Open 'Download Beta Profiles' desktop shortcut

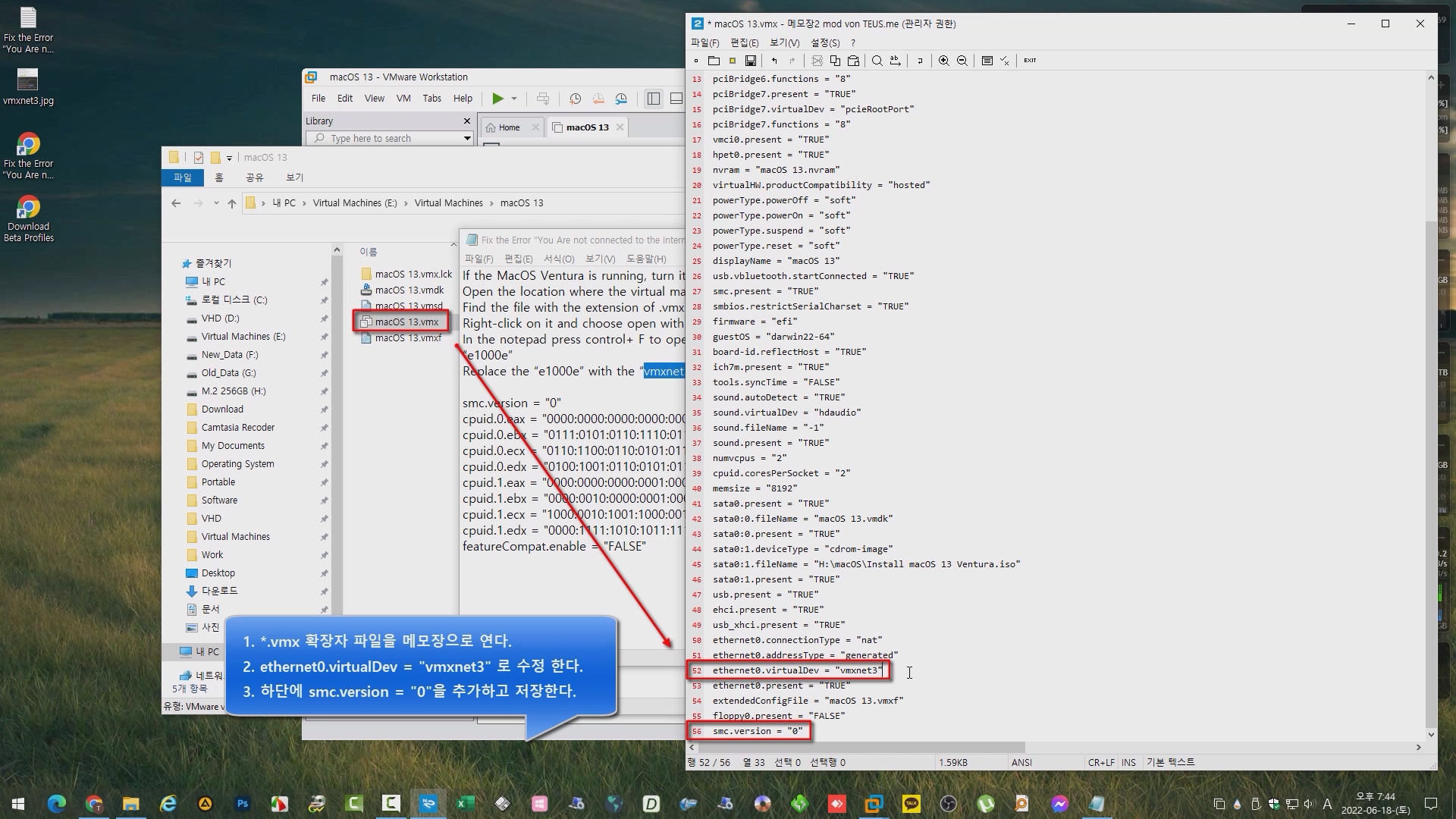click(28, 219)
